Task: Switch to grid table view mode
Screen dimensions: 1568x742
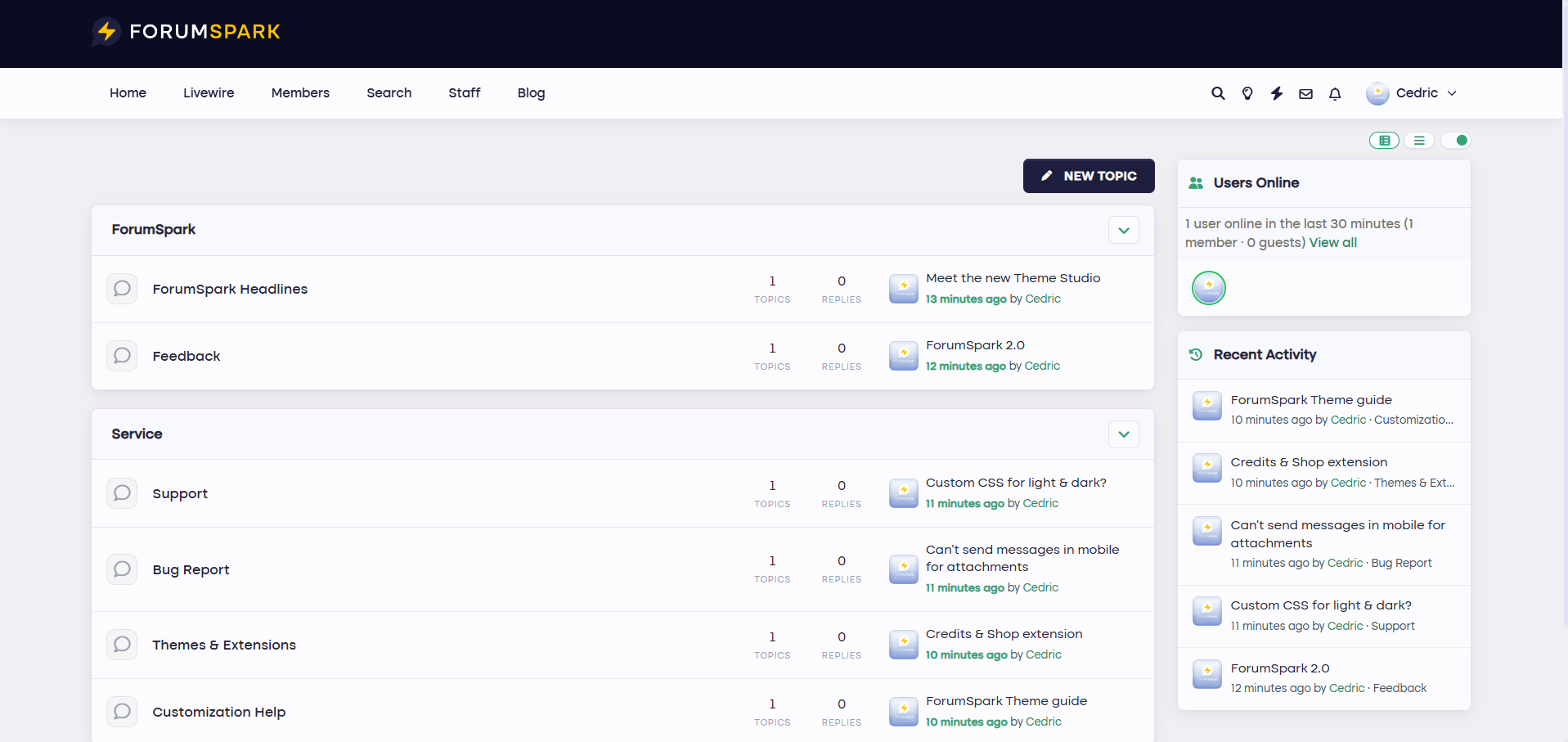Action: point(1384,141)
